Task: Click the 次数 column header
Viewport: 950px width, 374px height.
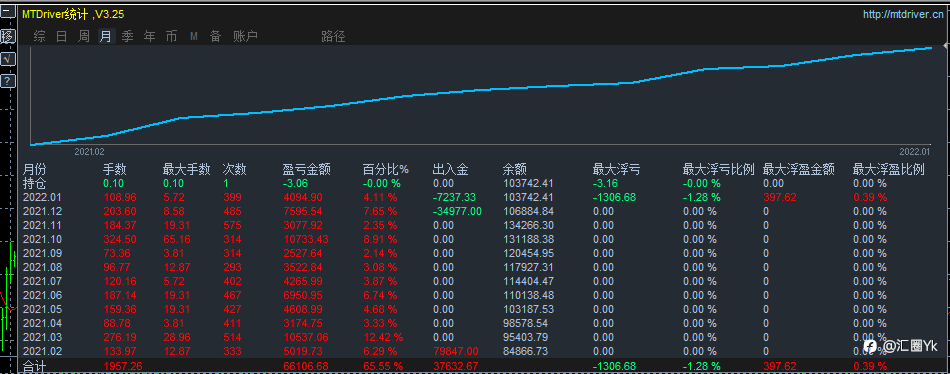Action: tap(234, 169)
